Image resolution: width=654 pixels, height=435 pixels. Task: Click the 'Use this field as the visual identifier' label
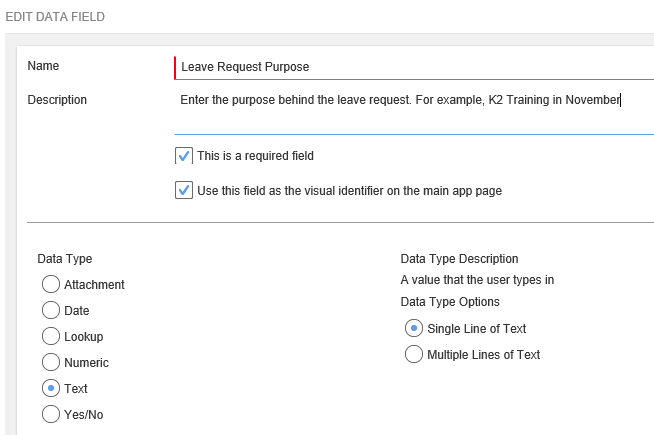(x=349, y=190)
